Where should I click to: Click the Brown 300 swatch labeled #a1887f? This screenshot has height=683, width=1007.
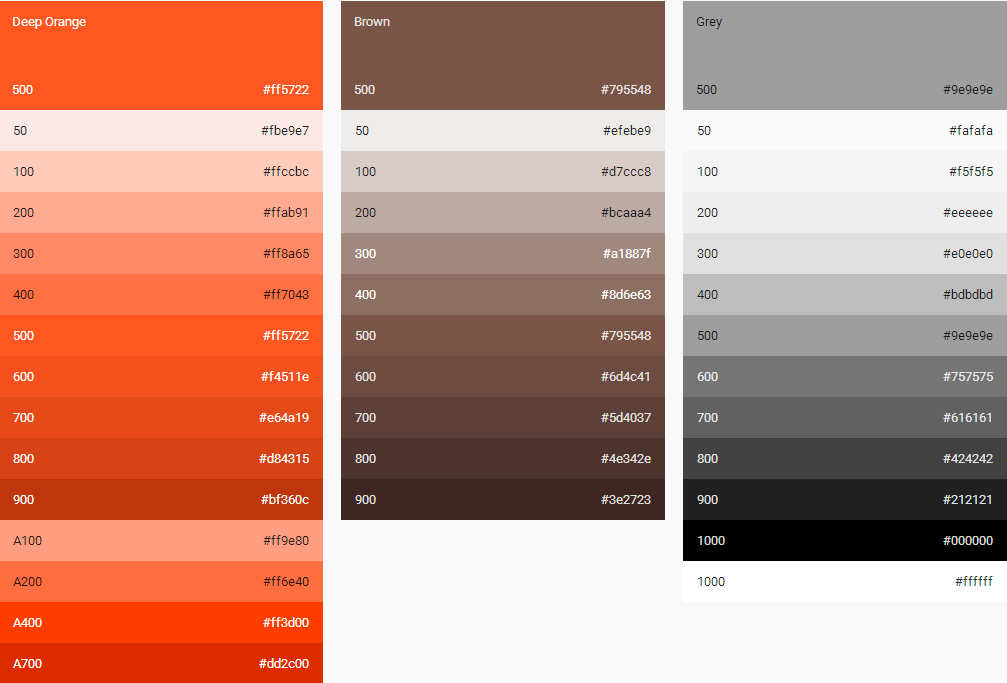click(x=500, y=253)
